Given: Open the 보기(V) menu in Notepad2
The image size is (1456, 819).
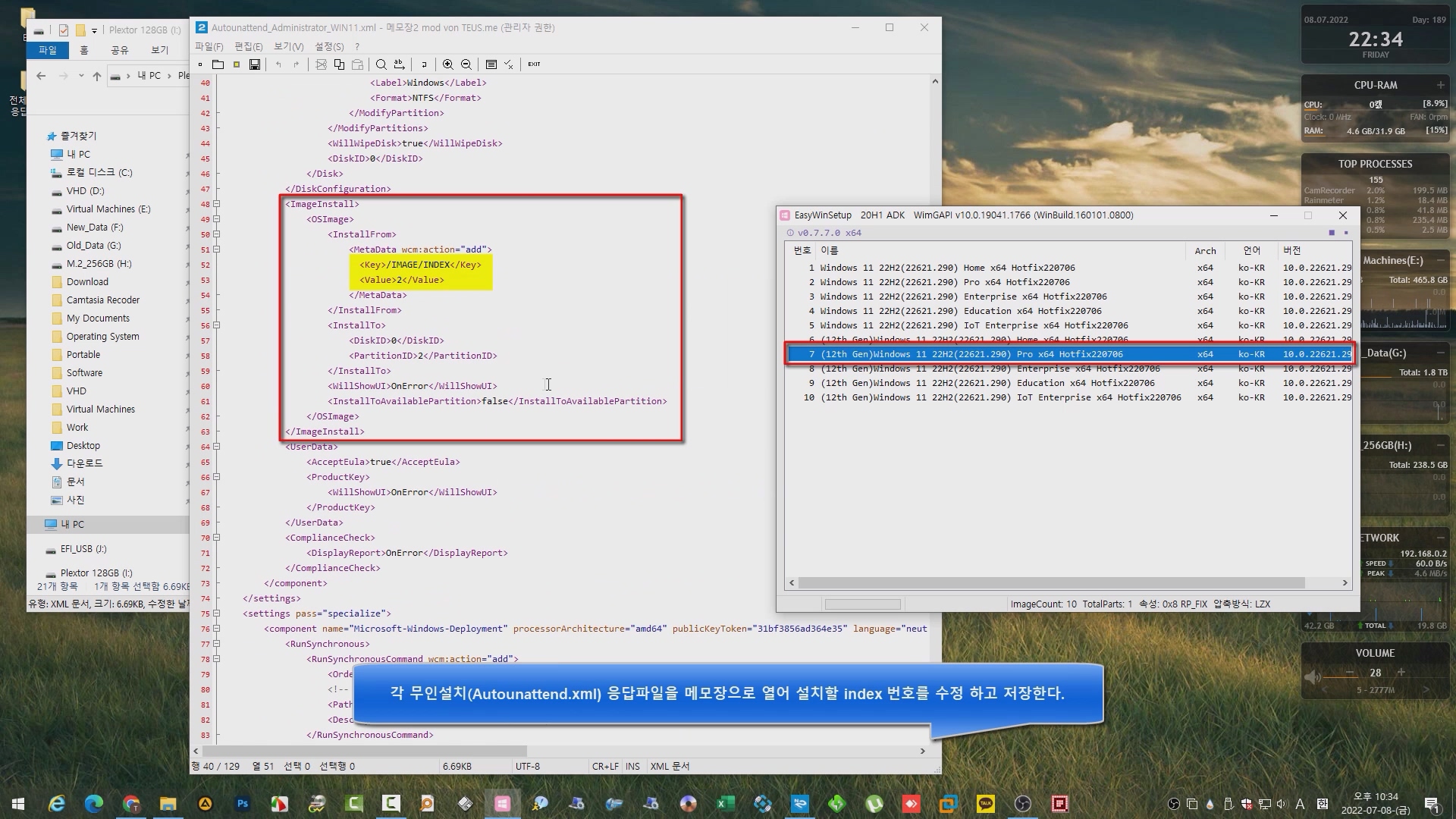Looking at the screenshot, I should point(289,47).
